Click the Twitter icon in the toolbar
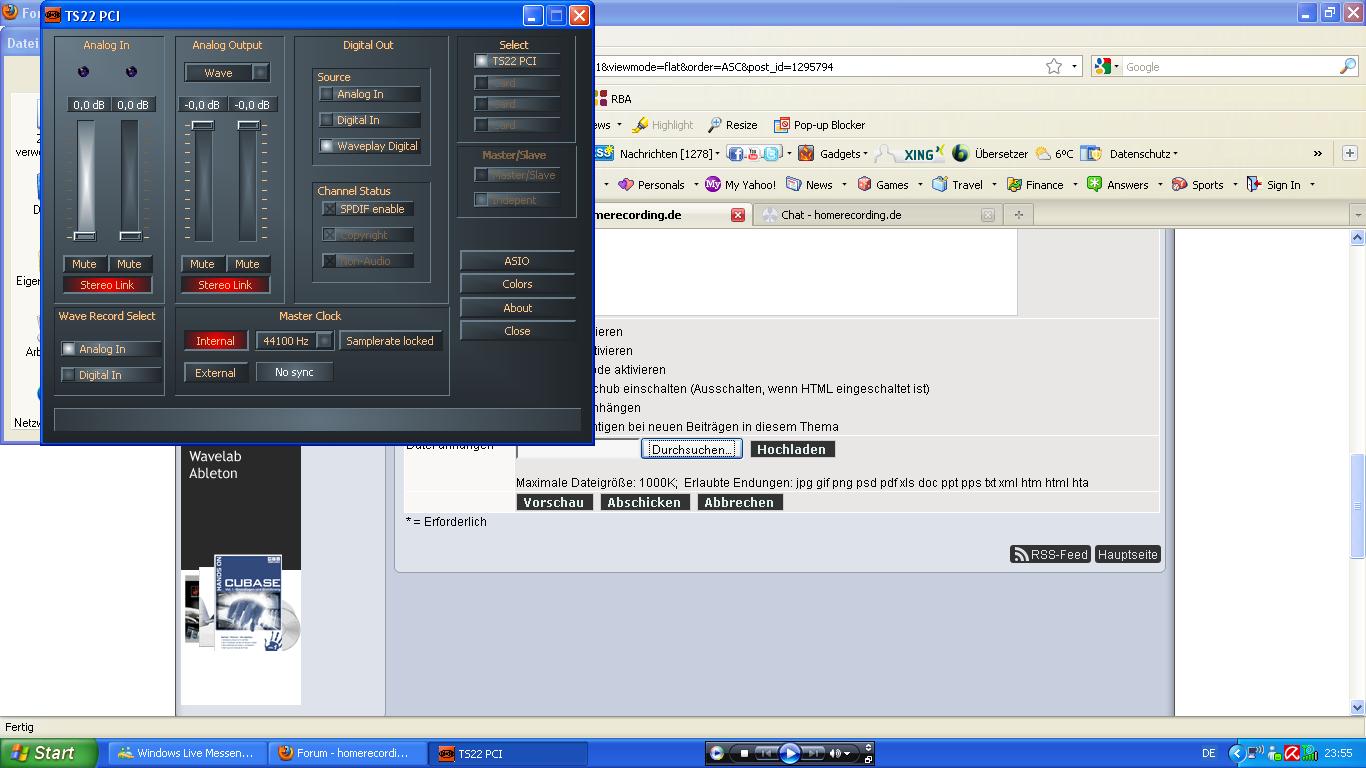 tap(772, 154)
